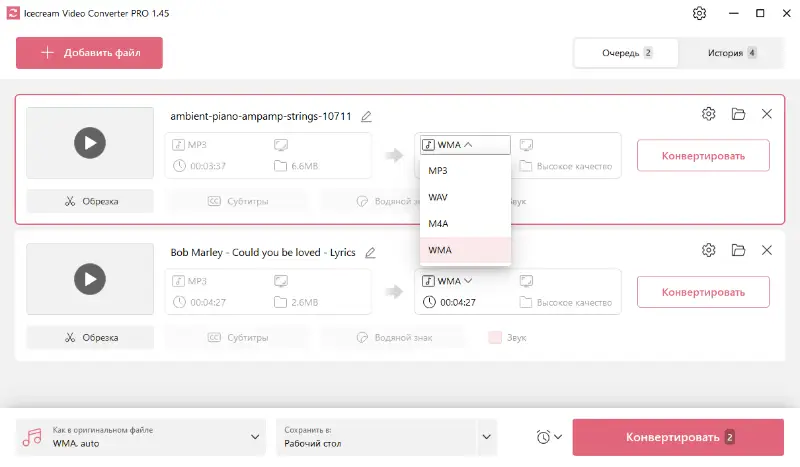Open settings gear for ambient-piano file
This screenshot has height=467, width=800.
pos(708,114)
